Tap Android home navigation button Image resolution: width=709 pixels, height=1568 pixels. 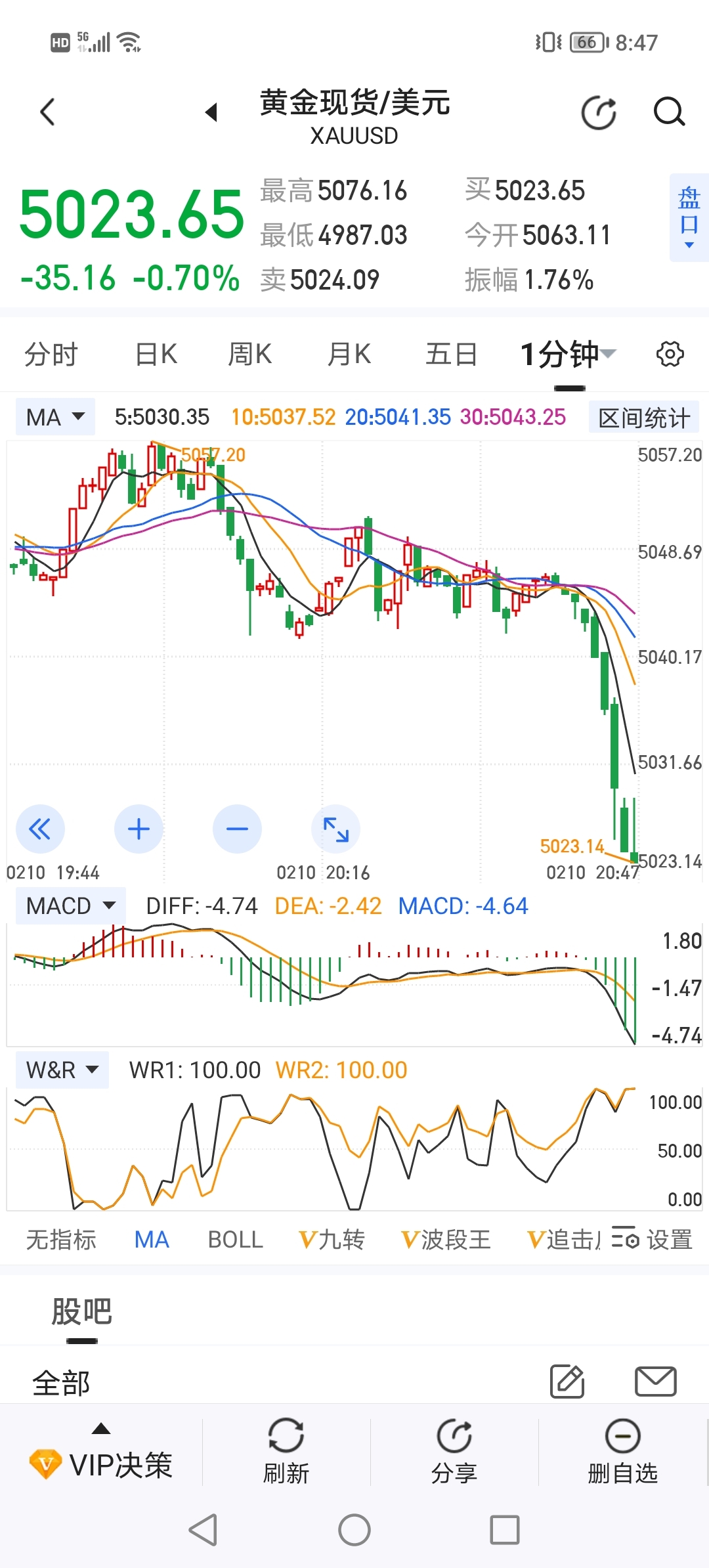click(354, 1530)
